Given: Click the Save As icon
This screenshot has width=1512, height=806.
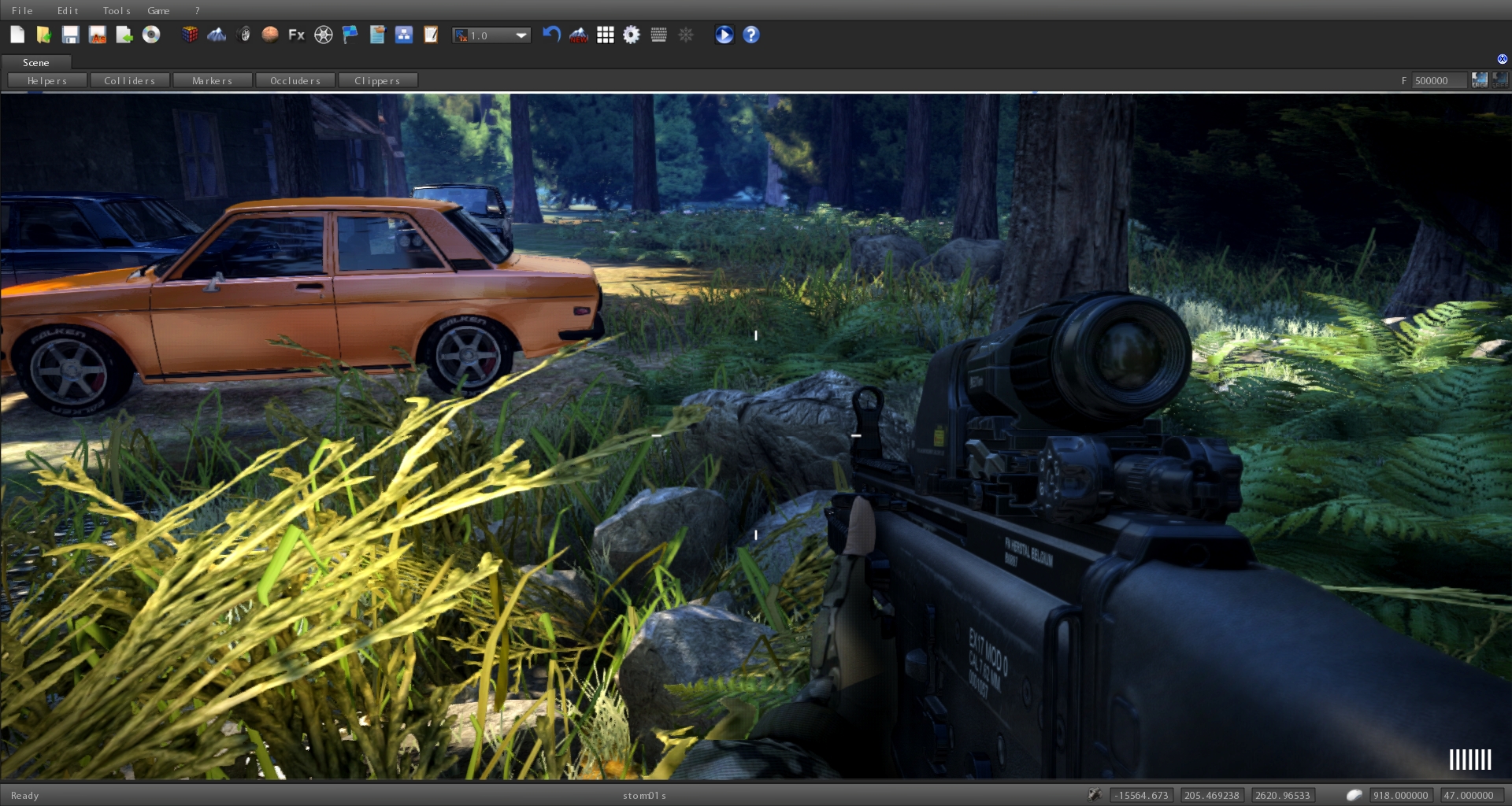Looking at the screenshot, I should [98, 35].
